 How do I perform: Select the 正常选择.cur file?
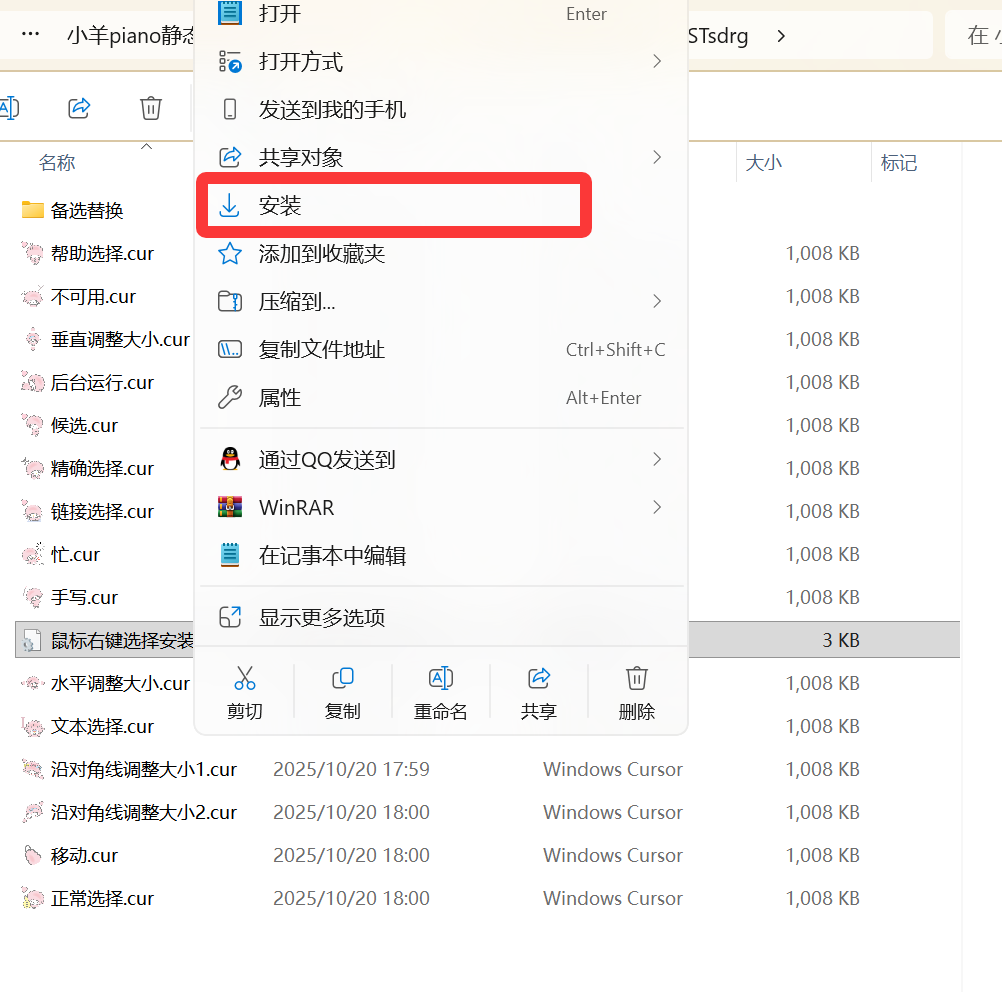[102, 899]
